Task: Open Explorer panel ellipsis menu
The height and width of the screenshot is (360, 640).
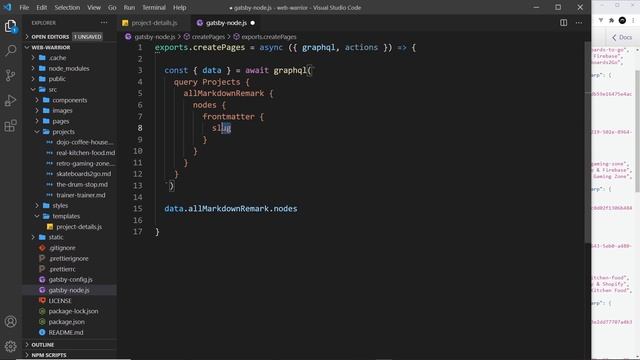Action: pyautogui.click(x=104, y=23)
